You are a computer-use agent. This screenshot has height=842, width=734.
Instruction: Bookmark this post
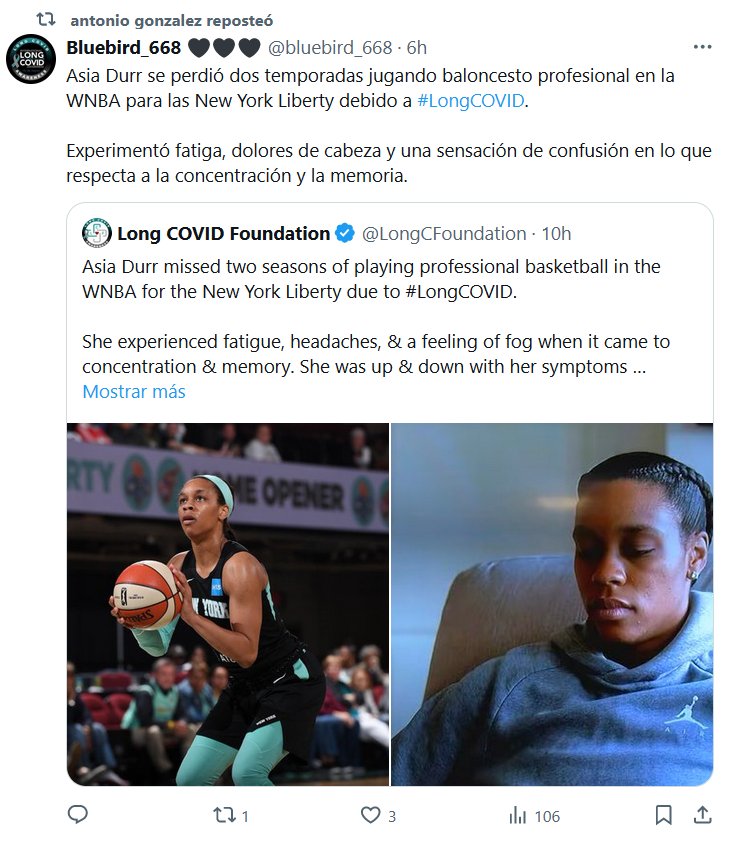[x=664, y=815]
